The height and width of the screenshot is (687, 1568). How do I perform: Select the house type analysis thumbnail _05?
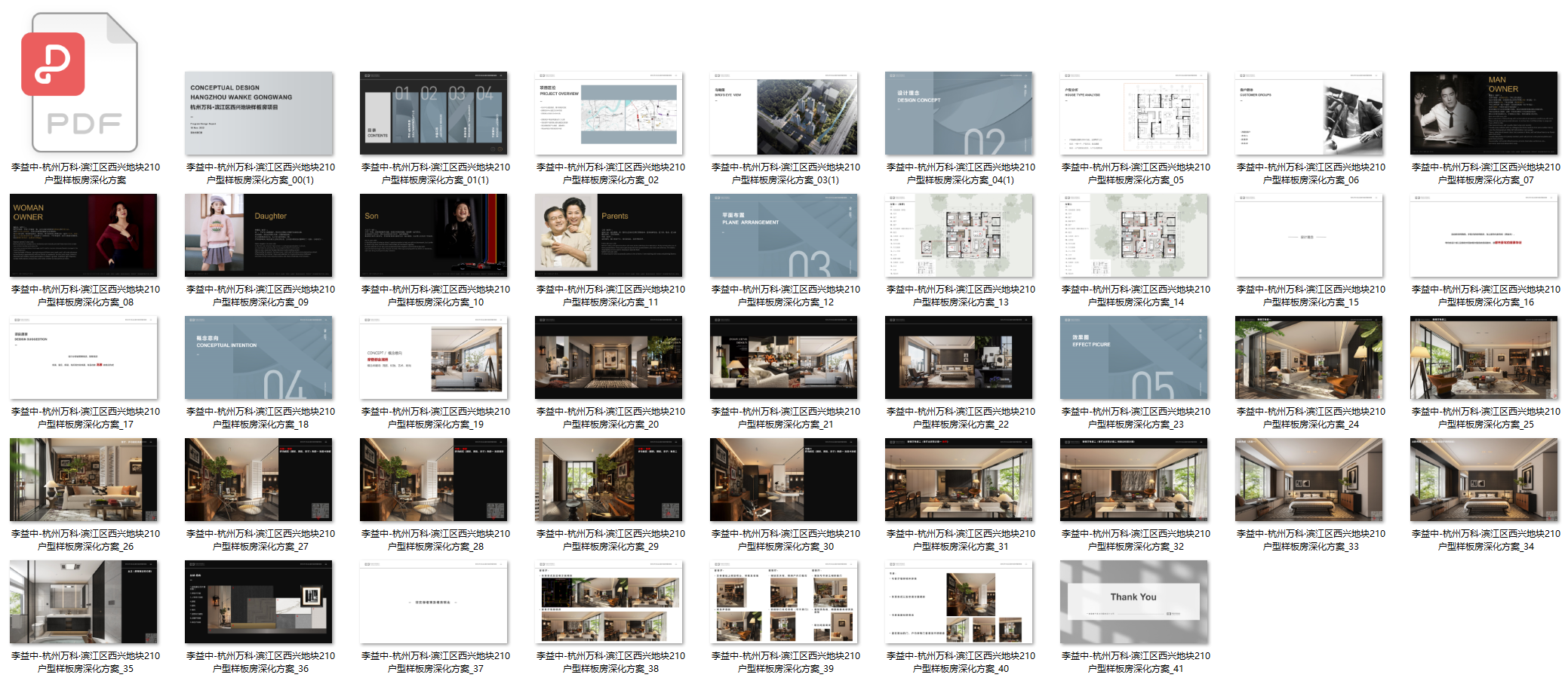click(1133, 113)
